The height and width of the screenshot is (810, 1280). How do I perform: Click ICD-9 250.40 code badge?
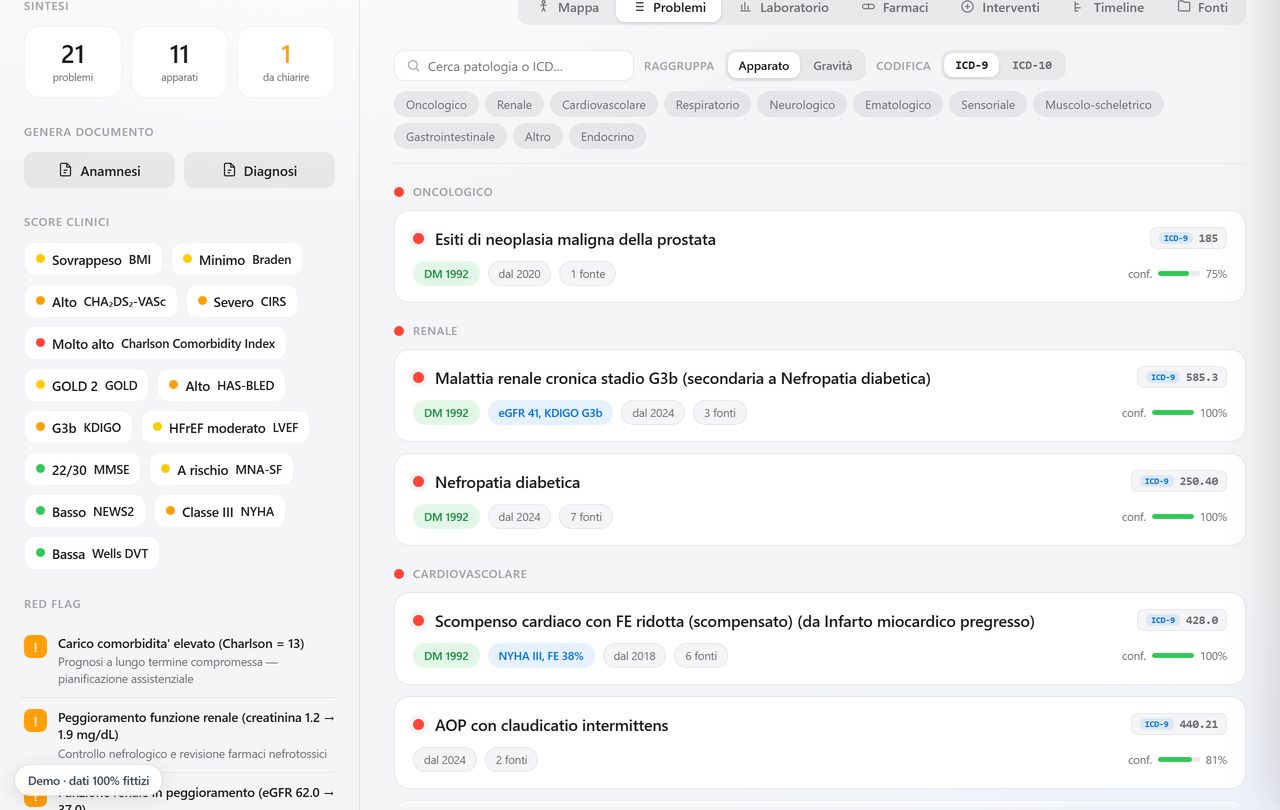coord(1179,481)
